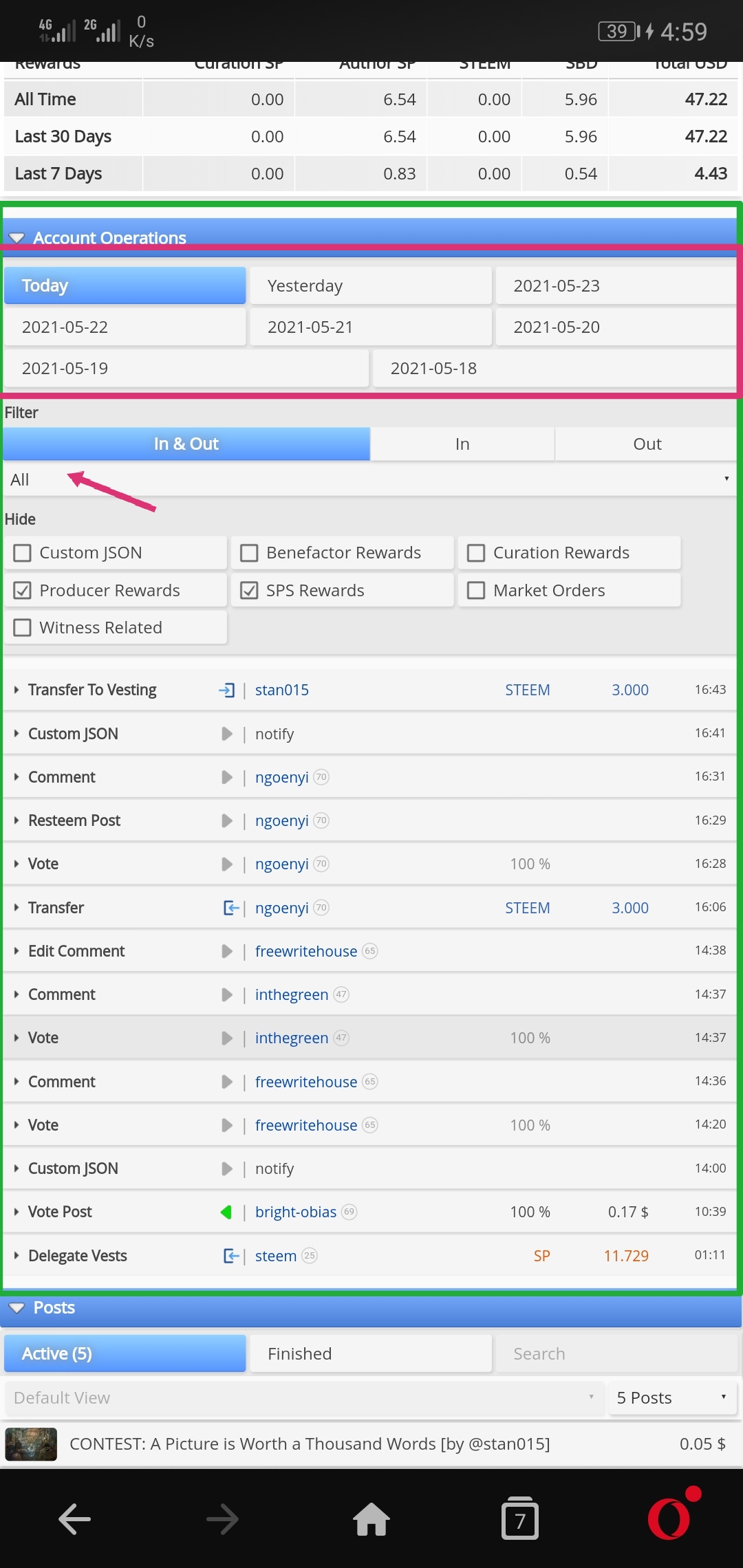Open the CONTEST: A Picture is Worth post title
This screenshot has width=743, height=1568.
coord(310,1444)
